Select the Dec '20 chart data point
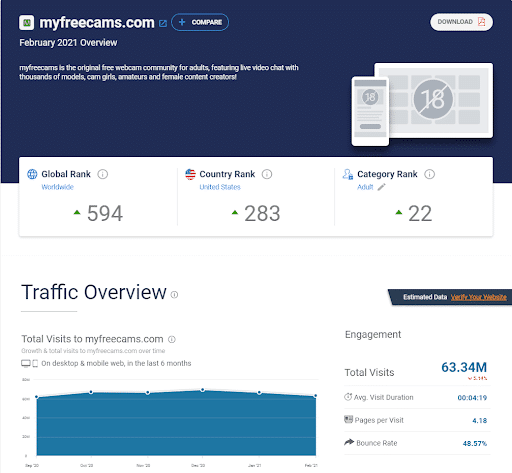The width and height of the screenshot is (512, 473). click(x=202, y=390)
